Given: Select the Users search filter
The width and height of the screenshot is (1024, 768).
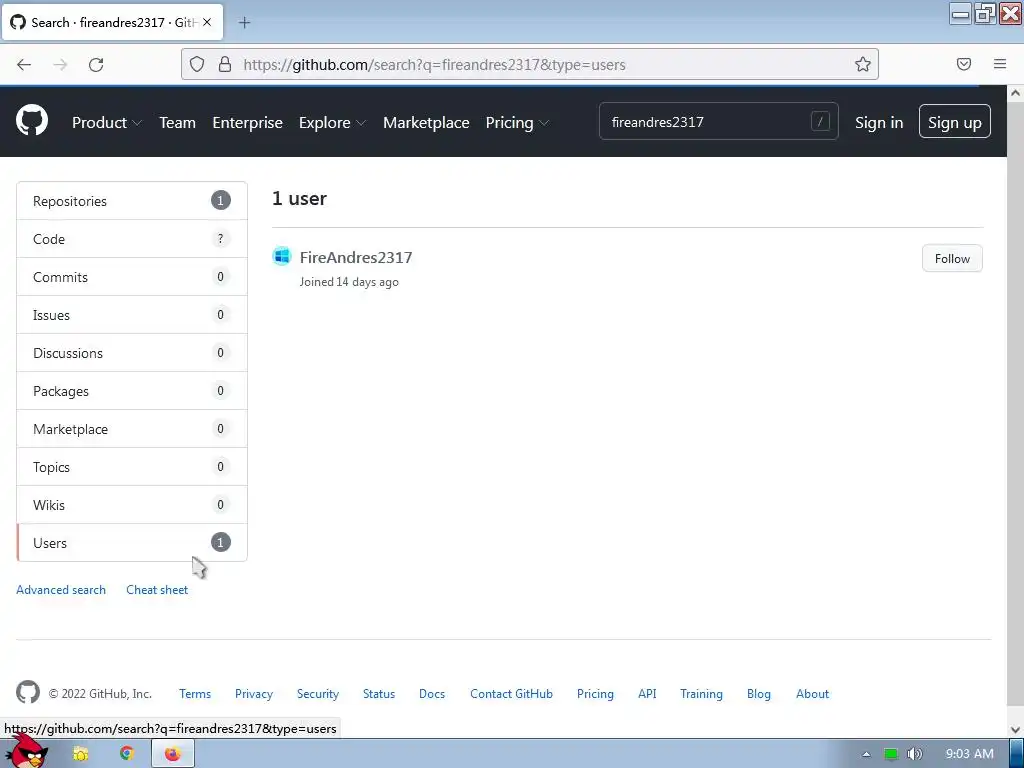Looking at the screenshot, I should pyautogui.click(x=132, y=542).
